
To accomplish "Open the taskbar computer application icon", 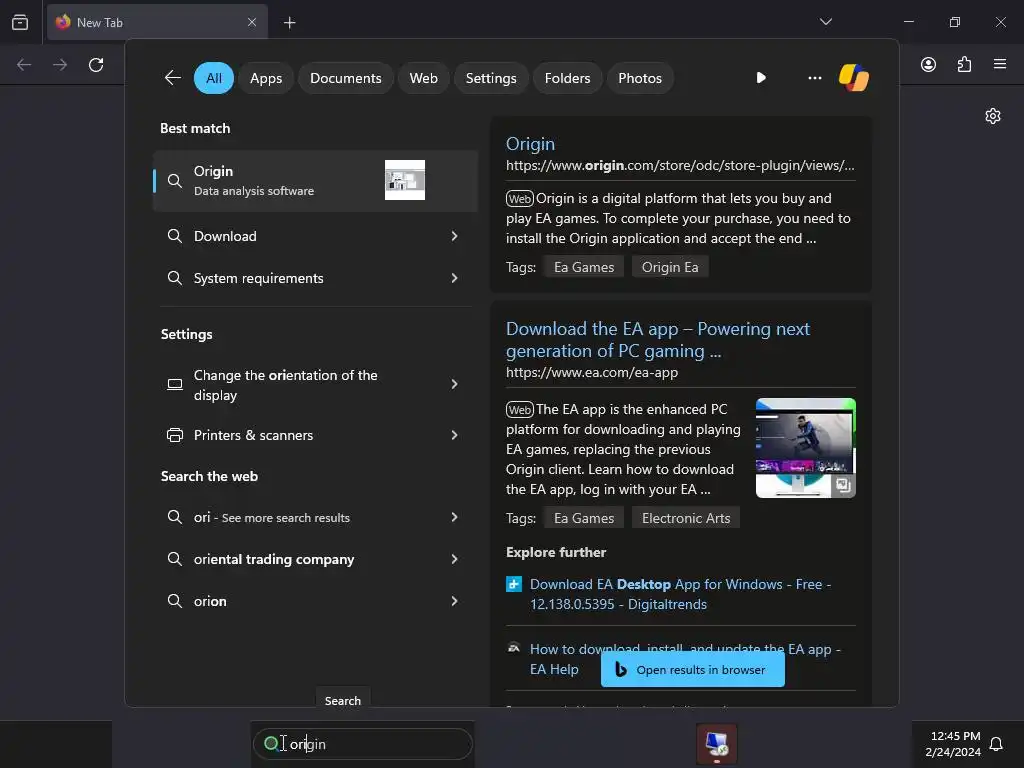I will click(x=716, y=743).
